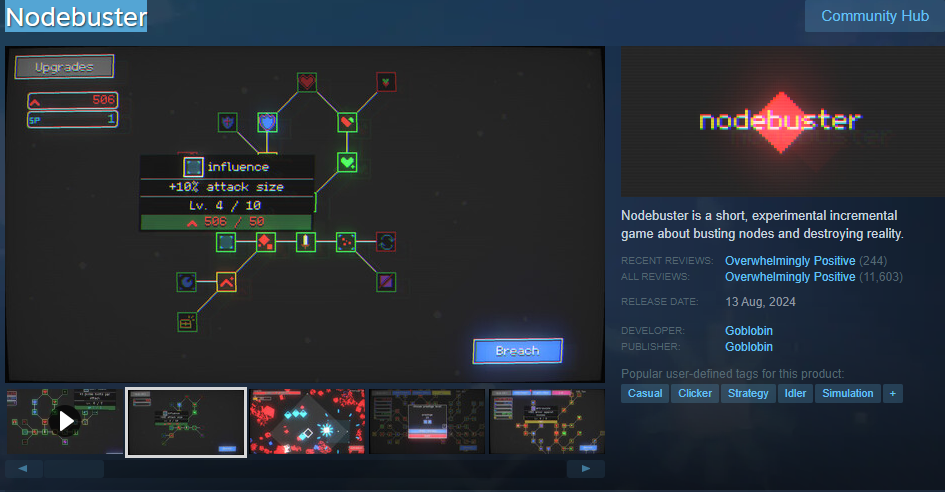Image resolution: width=945 pixels, height=492 pixels.
Task: Select the Idler tag
Action: click(796, 393)
